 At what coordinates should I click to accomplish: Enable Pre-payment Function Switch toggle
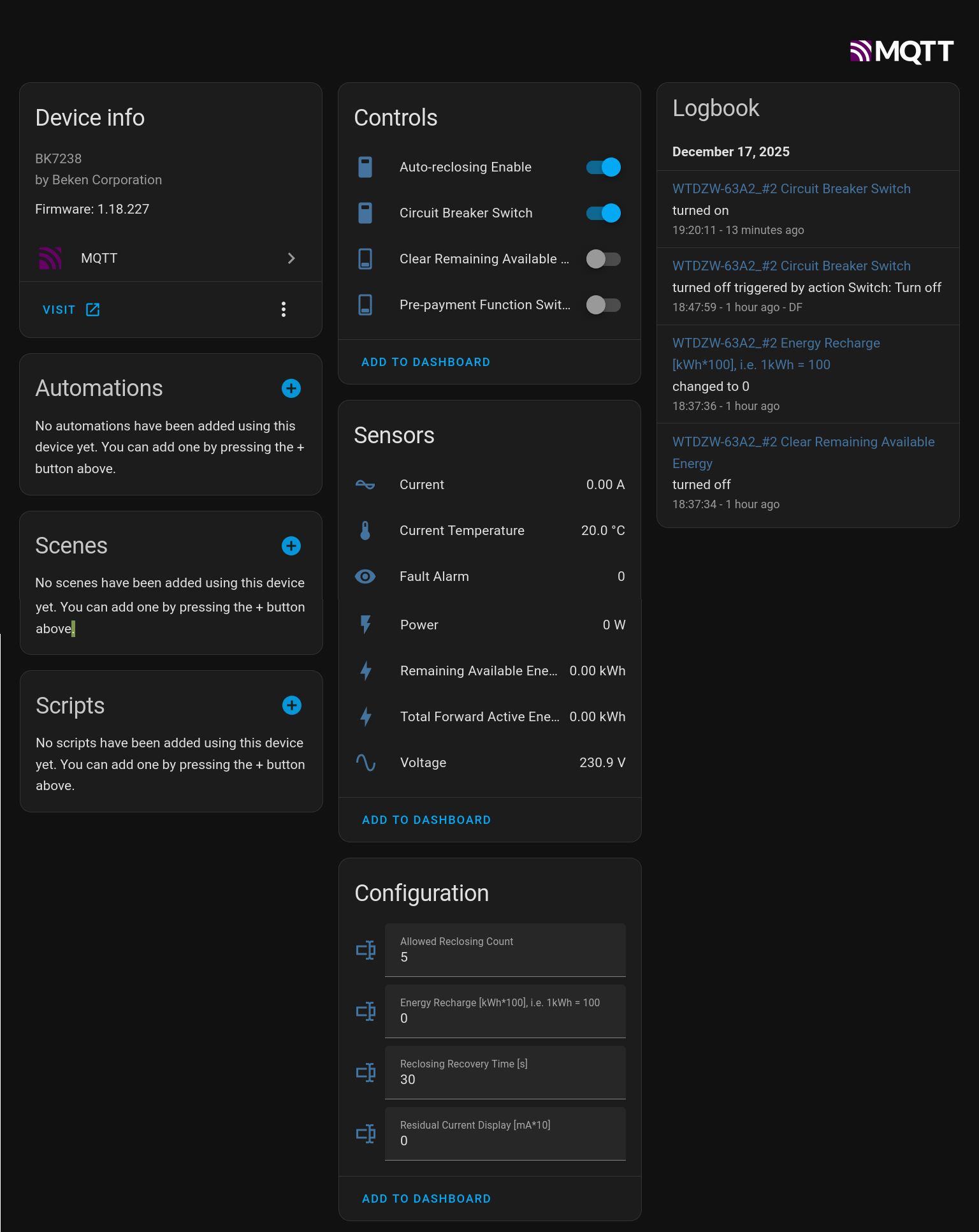(x=603, y=305)
